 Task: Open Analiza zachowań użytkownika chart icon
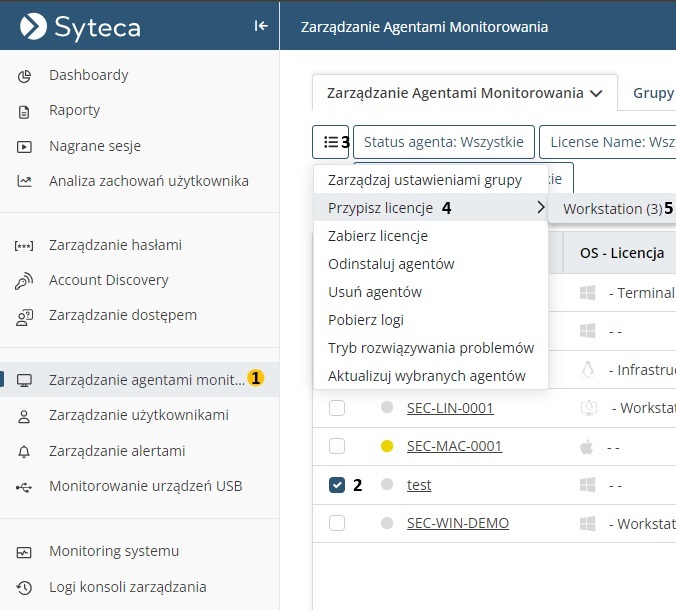click(25, 182)
